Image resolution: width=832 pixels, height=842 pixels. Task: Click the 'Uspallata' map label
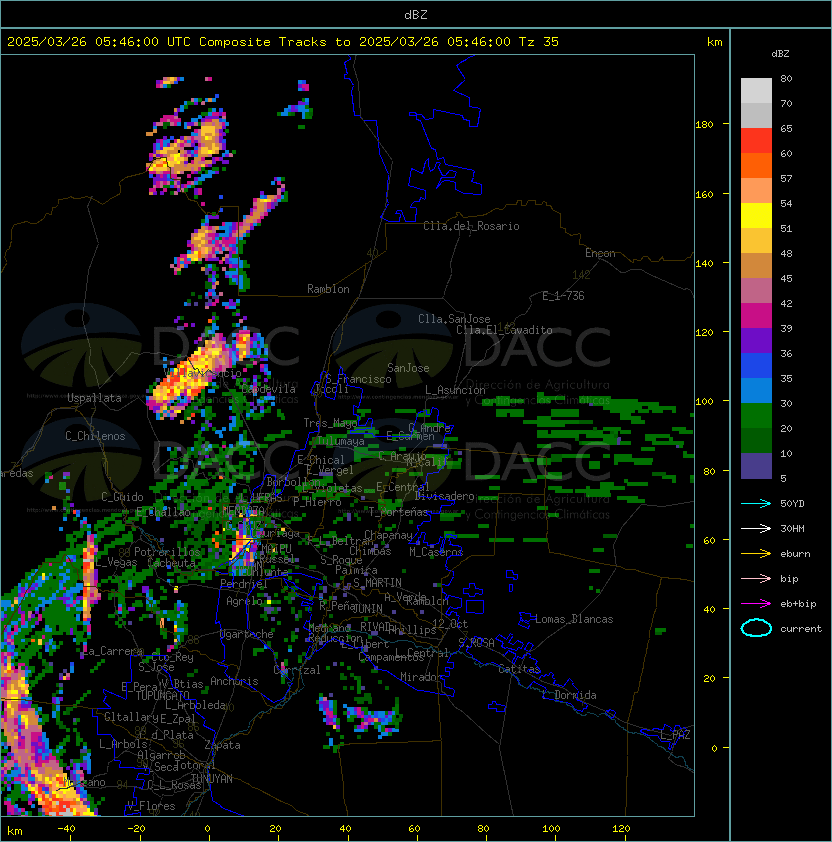click(94, 398)
